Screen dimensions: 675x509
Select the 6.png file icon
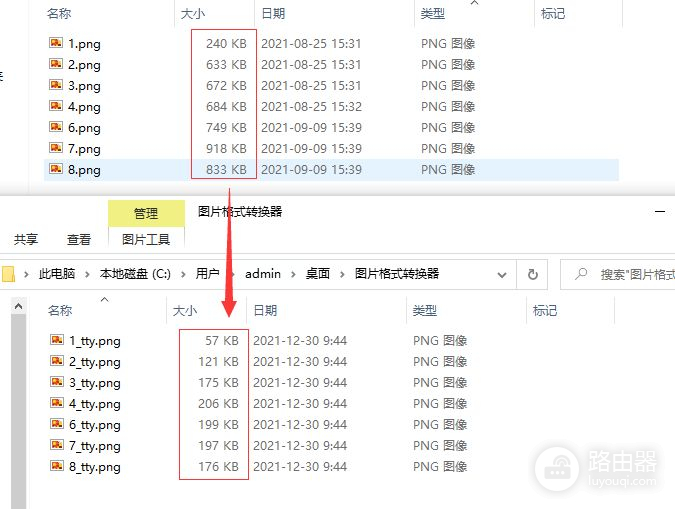point(56,127)
